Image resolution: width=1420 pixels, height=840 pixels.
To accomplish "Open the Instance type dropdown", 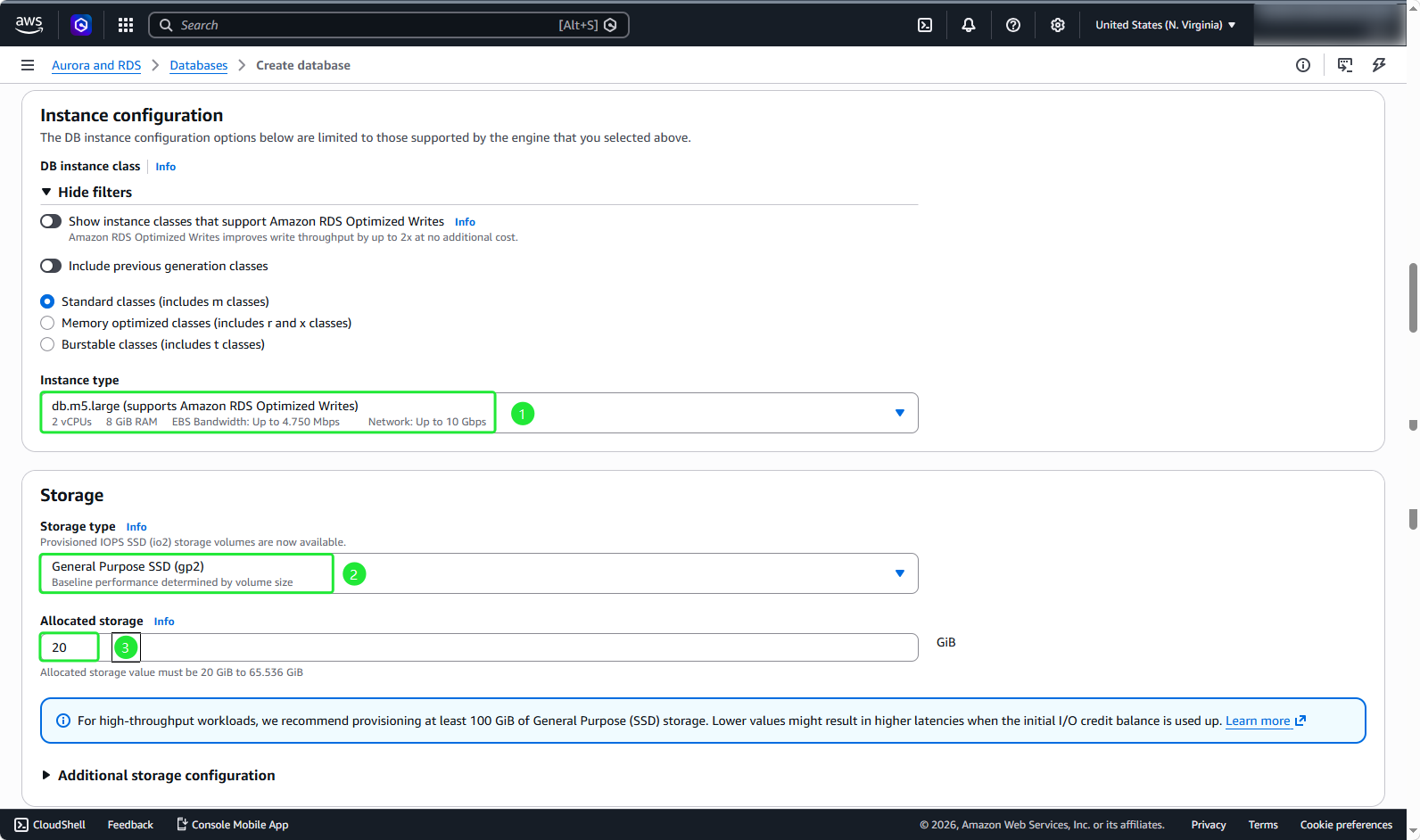I will (x=479, y=413).
